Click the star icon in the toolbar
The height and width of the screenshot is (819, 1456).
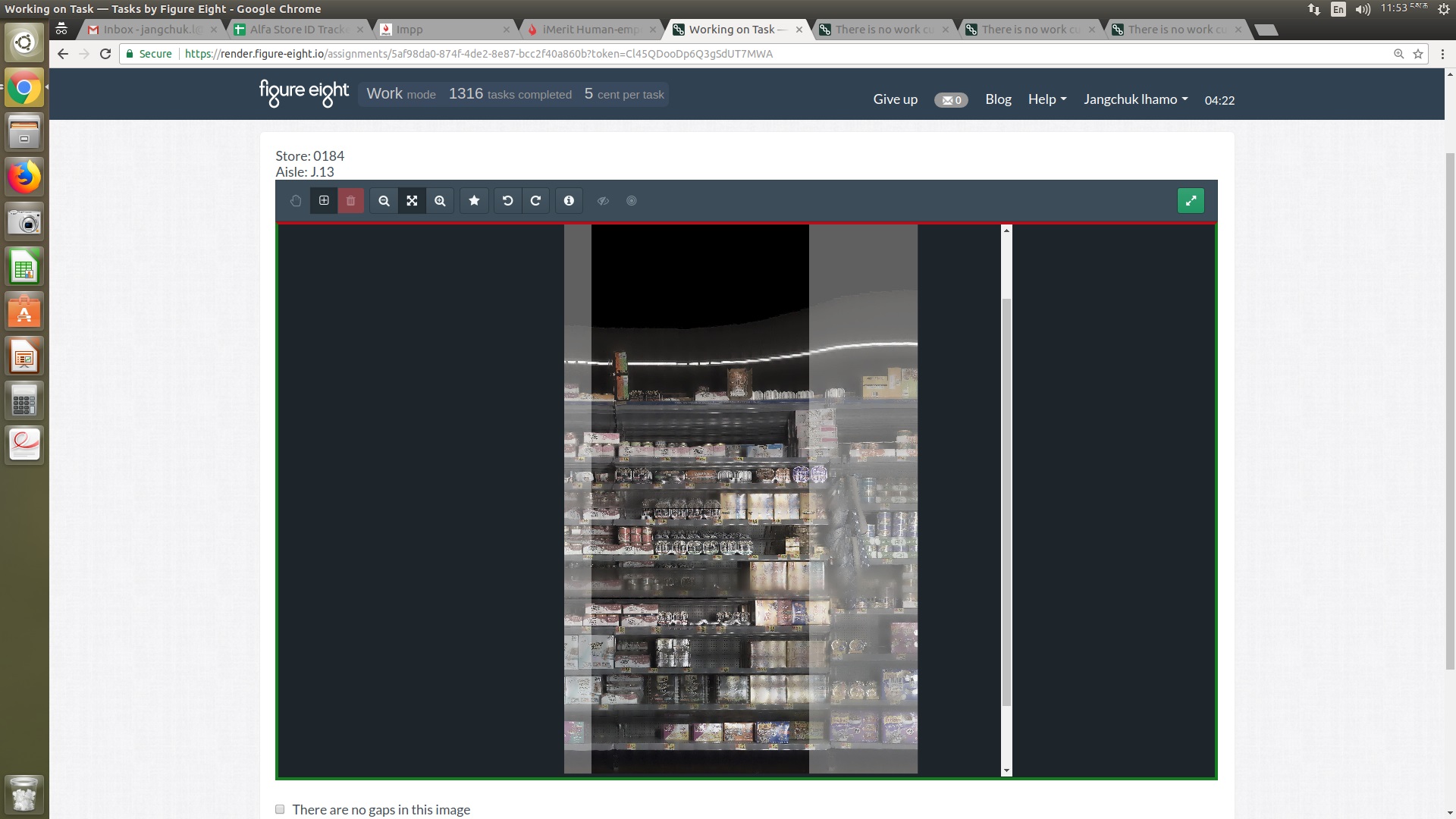tap(474, 201)
